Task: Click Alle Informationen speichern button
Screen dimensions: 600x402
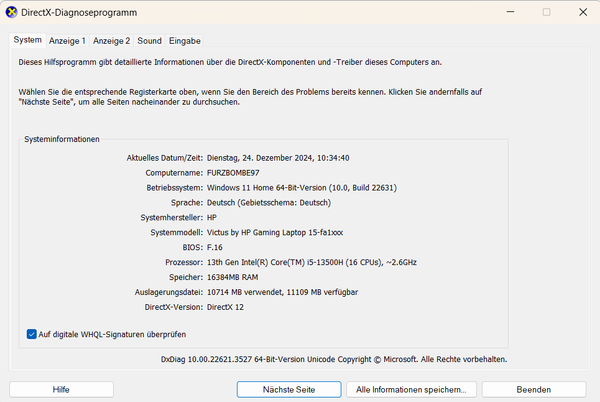Action: (411, 389)
